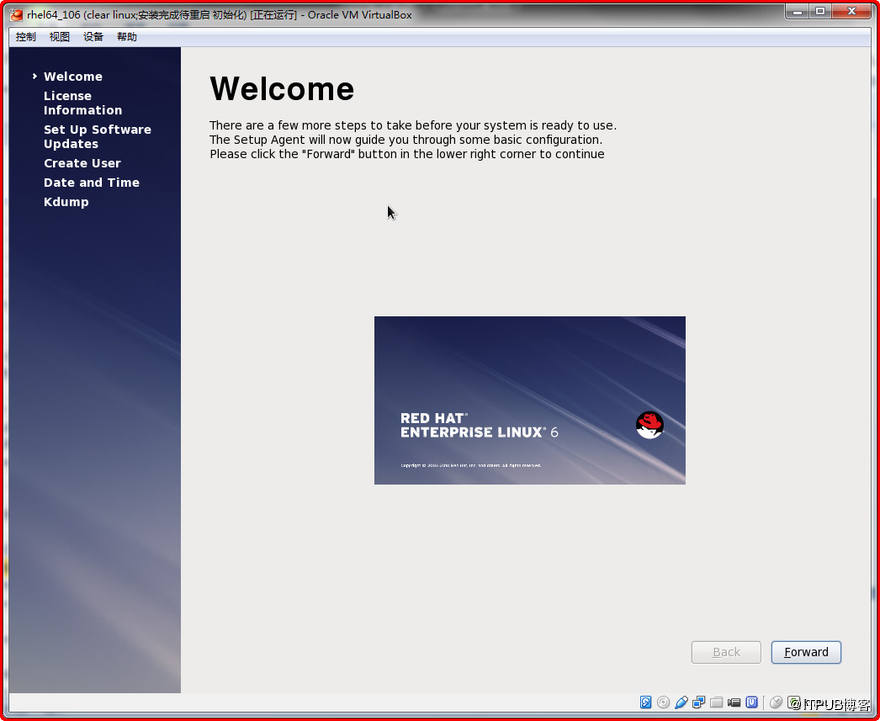The height and width of the screenshot is (721, 880).
Task: Click the shared folders status icon
Action: 716,702
